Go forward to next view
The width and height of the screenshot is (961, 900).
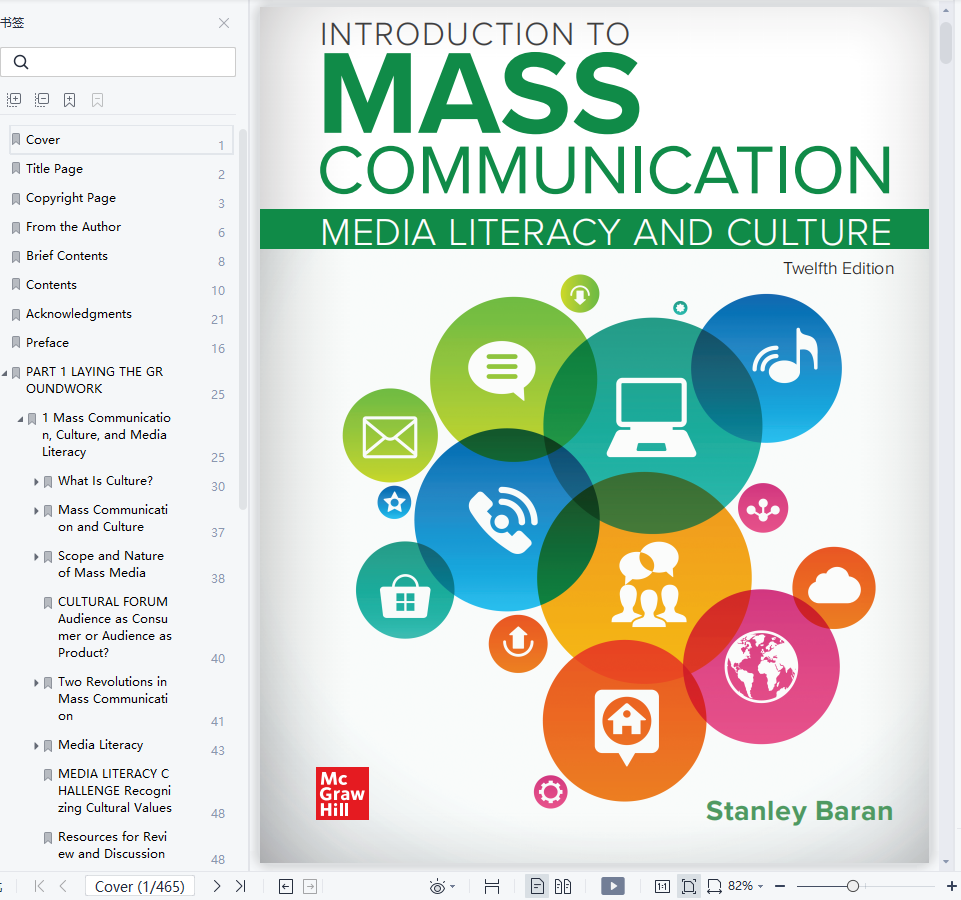pos(310,887)
